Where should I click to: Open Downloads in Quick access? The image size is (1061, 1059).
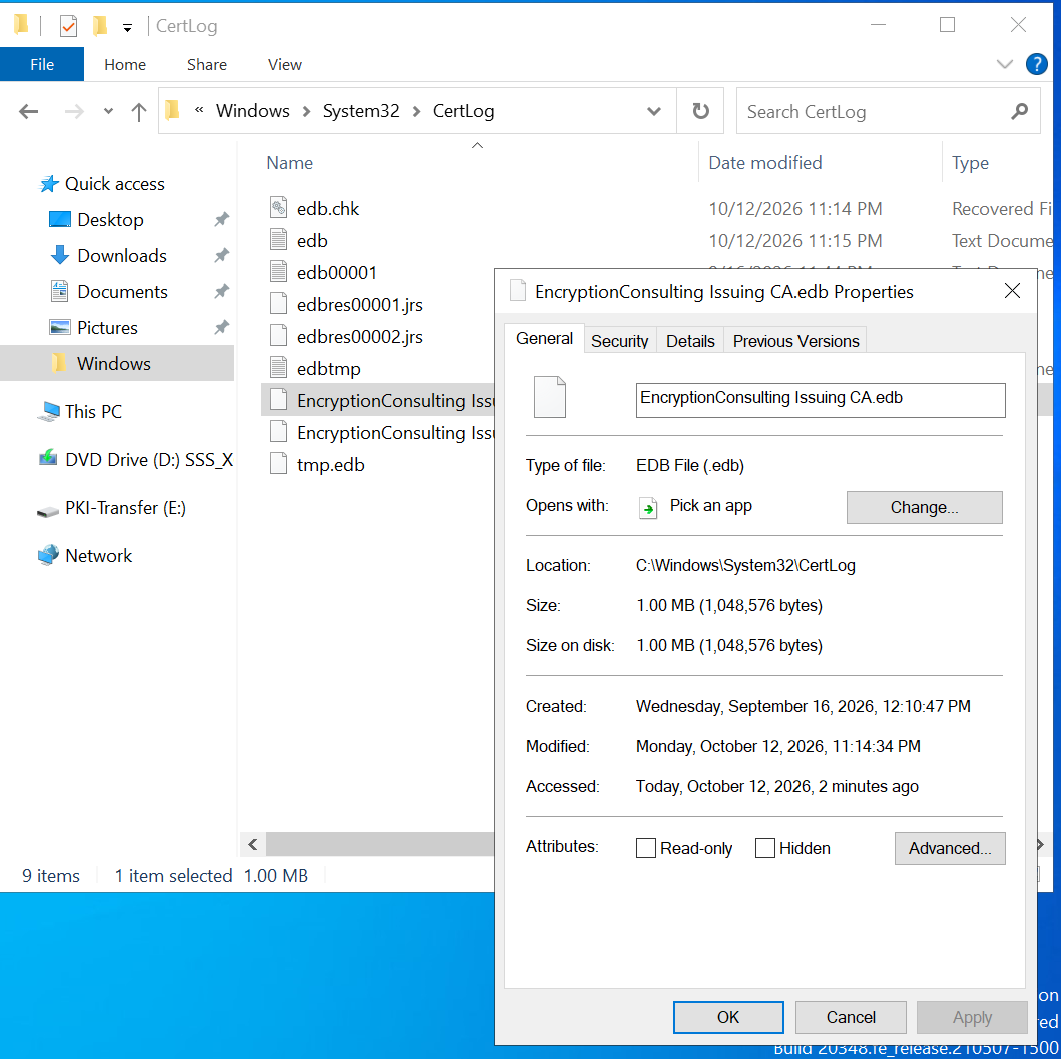(x=122, y=256)
